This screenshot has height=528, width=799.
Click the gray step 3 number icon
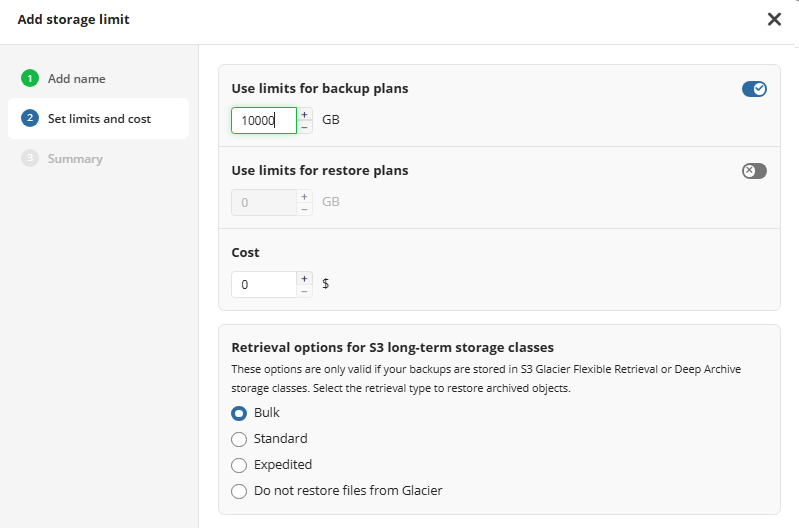(x=29, y=158)
